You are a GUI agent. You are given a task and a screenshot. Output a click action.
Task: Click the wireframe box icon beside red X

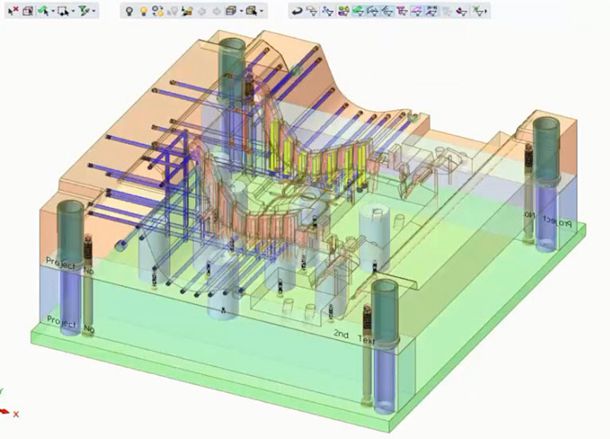tap(29, 10)
